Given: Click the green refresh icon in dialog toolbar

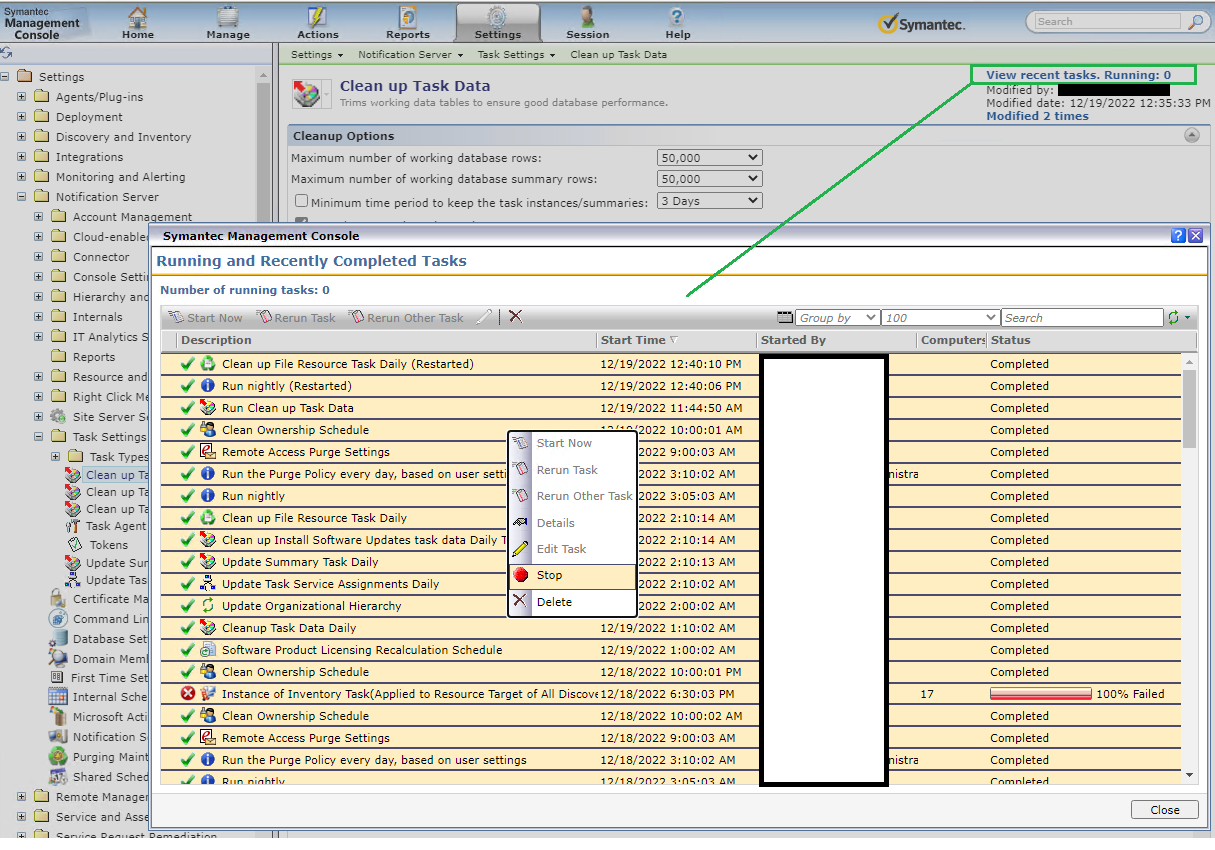Looking at the screenshot, I should click(1174, 318).
